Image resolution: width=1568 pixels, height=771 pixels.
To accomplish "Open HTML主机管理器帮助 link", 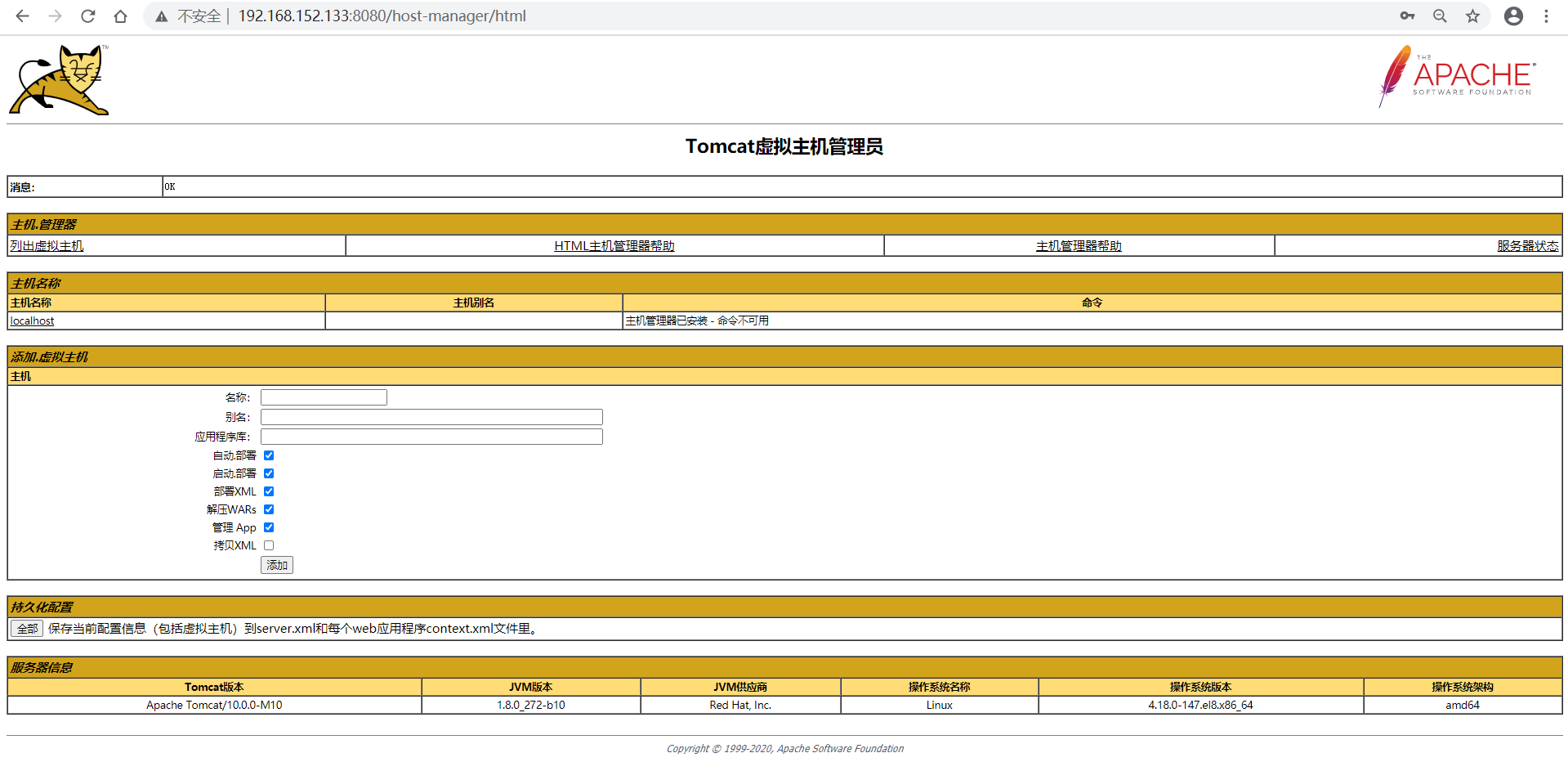I will [x=614, y=246].
